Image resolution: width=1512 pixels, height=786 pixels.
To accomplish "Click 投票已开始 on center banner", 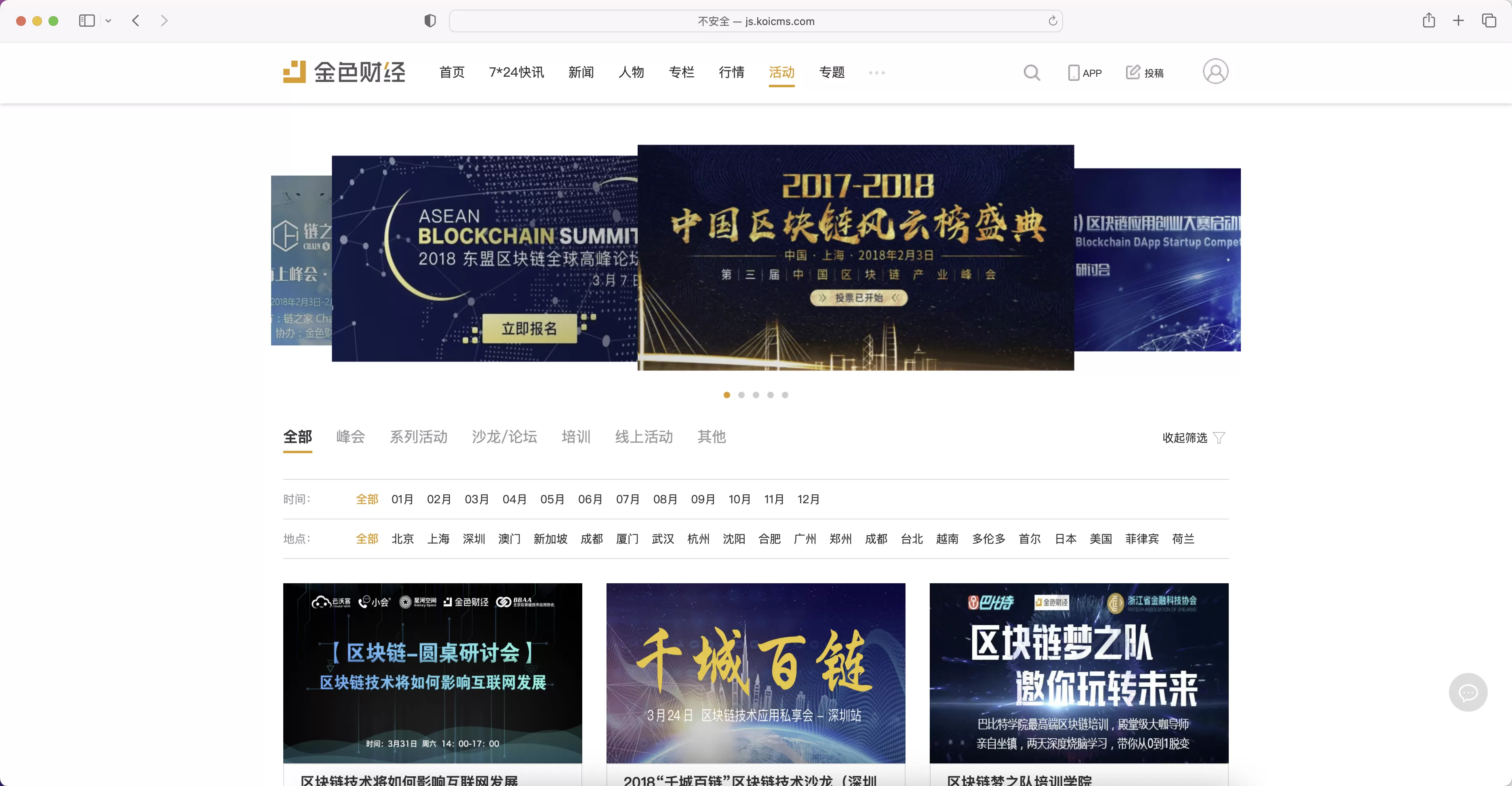I will [859, 298].
